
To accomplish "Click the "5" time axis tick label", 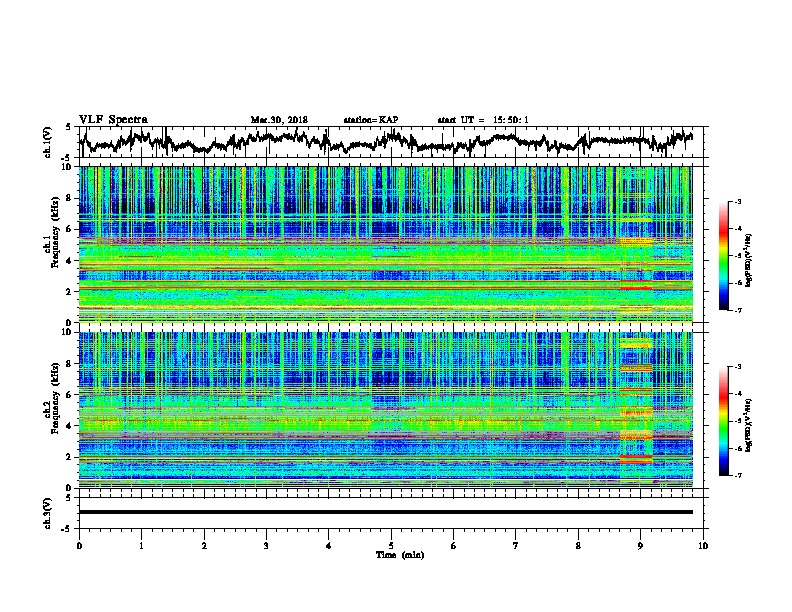I will tap(391, 546).
